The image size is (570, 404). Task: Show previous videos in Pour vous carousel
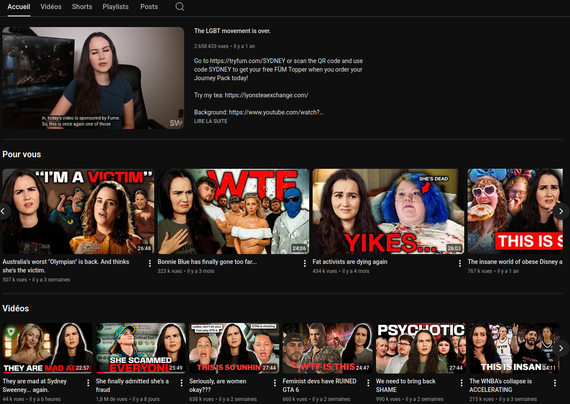tap(4, 211)
